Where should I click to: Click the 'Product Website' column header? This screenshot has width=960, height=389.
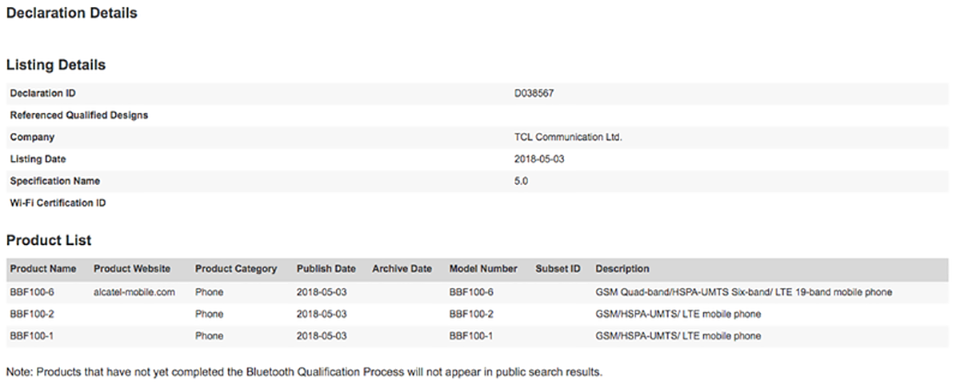tap(132, 269)
